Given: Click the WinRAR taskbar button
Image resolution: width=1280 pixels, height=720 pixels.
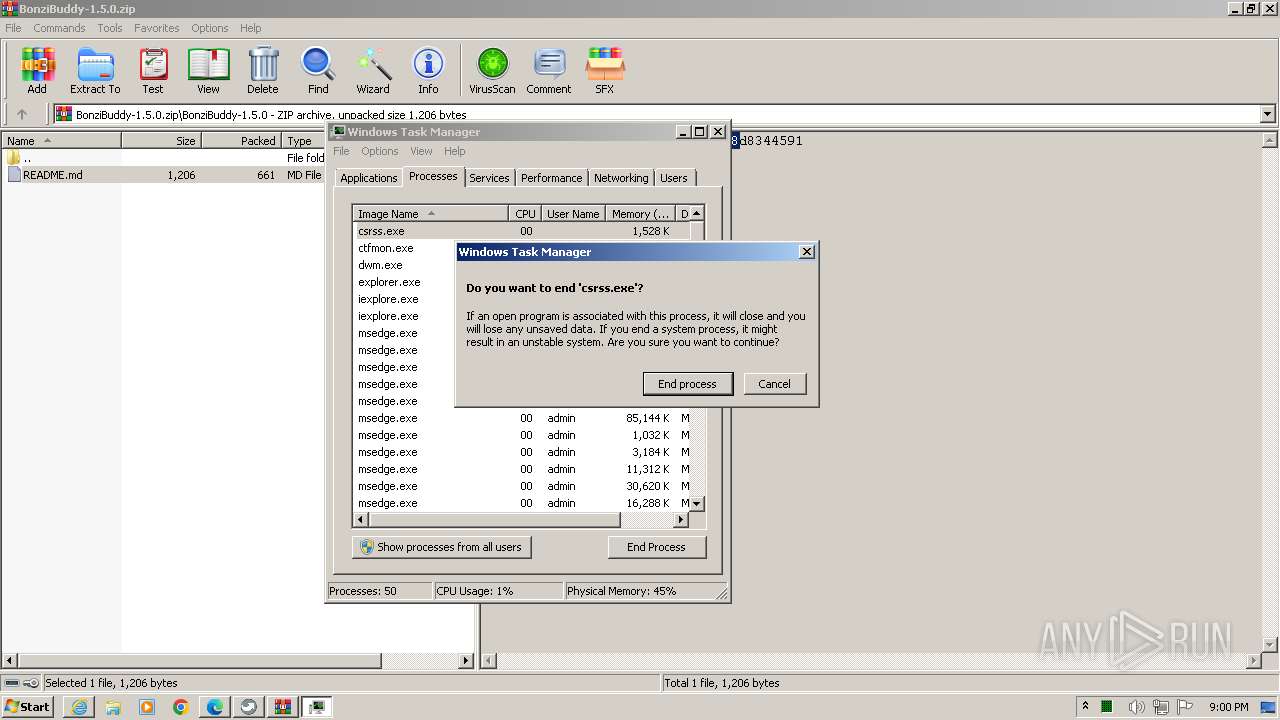Looking at the screenshot, I should [x=282, y=706].
